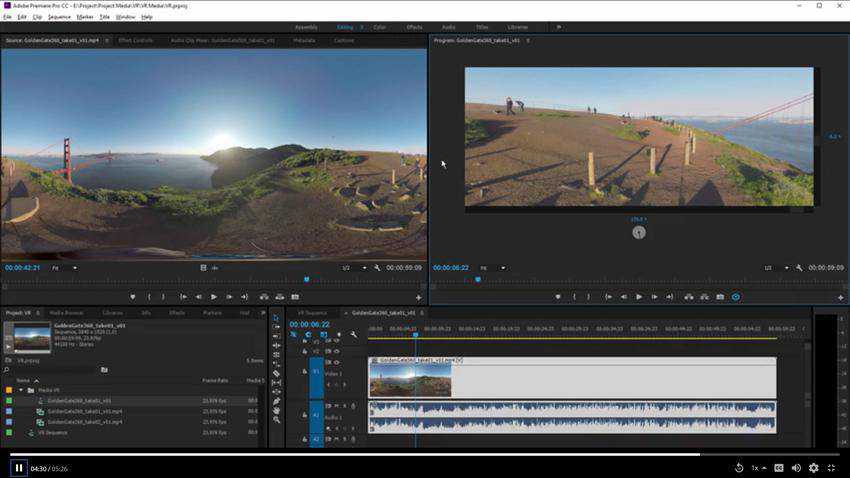Click Program monitor settings wrench icon
Screen dimensions: 850x478
(x=799, y=268)
